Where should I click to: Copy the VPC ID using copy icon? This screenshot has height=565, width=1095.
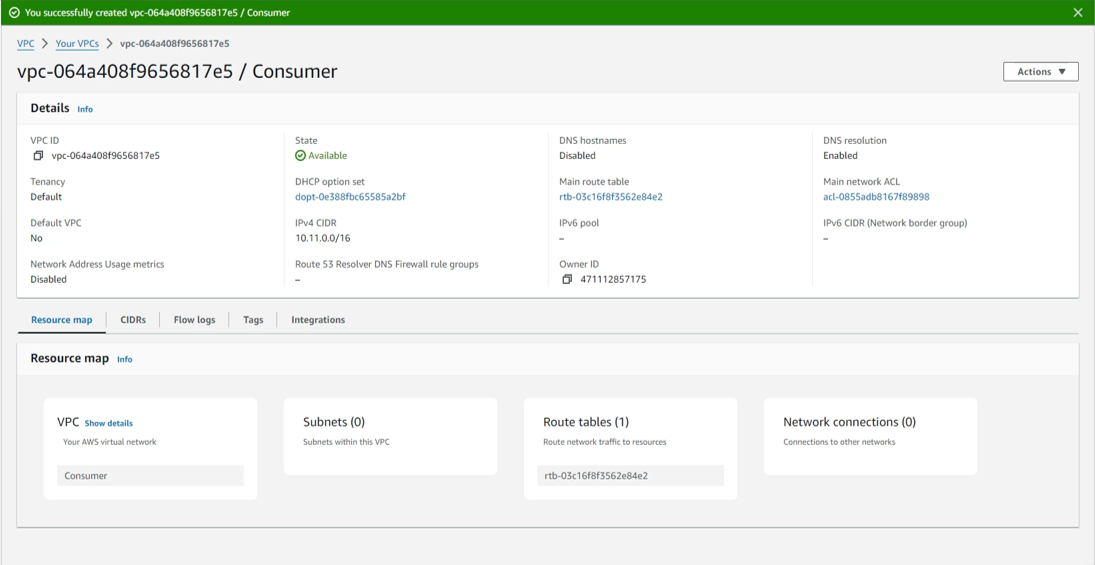pyautogui.click(x=38, y=156)
